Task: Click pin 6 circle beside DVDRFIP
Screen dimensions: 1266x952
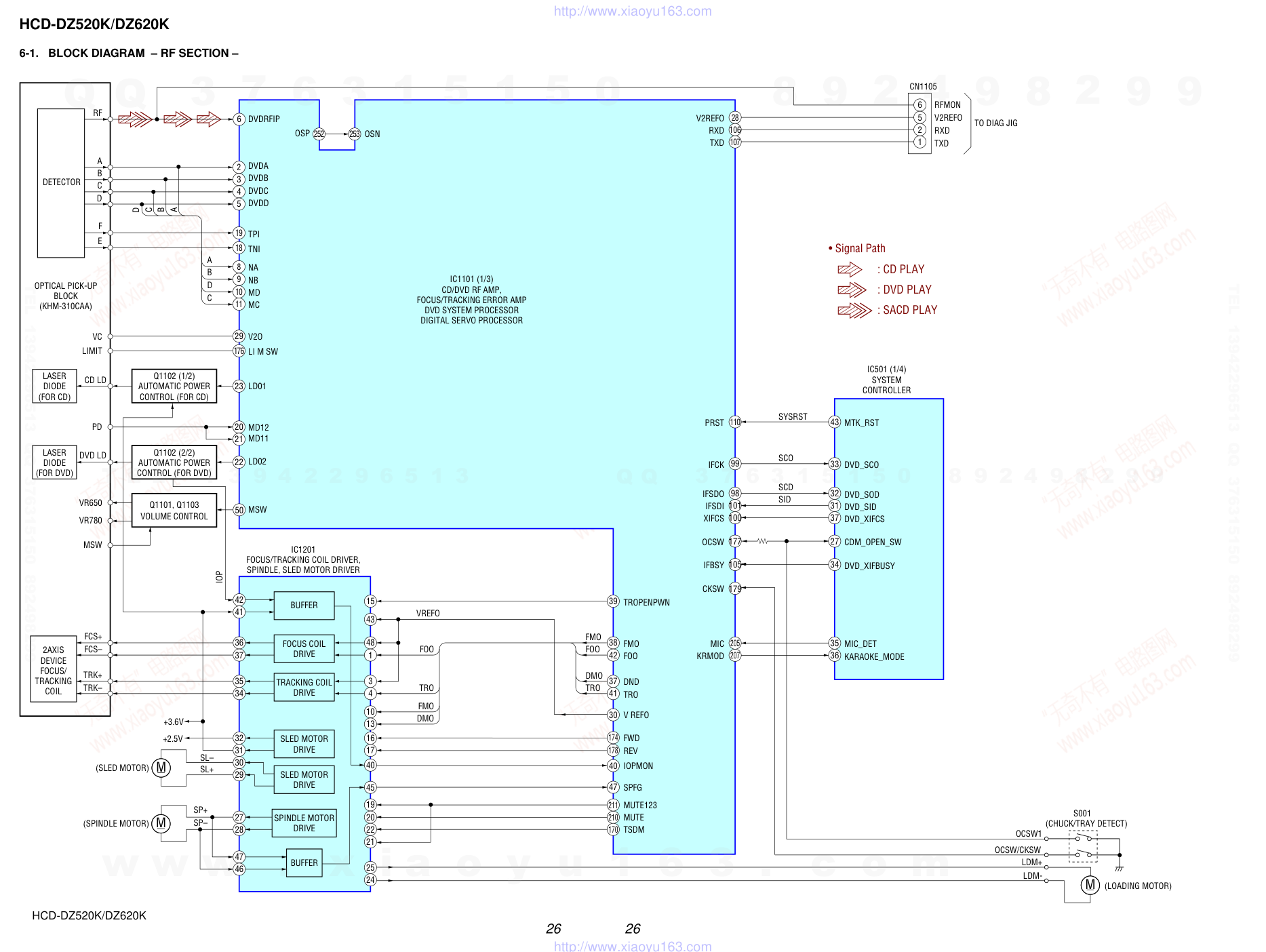Action: [239, 119]
